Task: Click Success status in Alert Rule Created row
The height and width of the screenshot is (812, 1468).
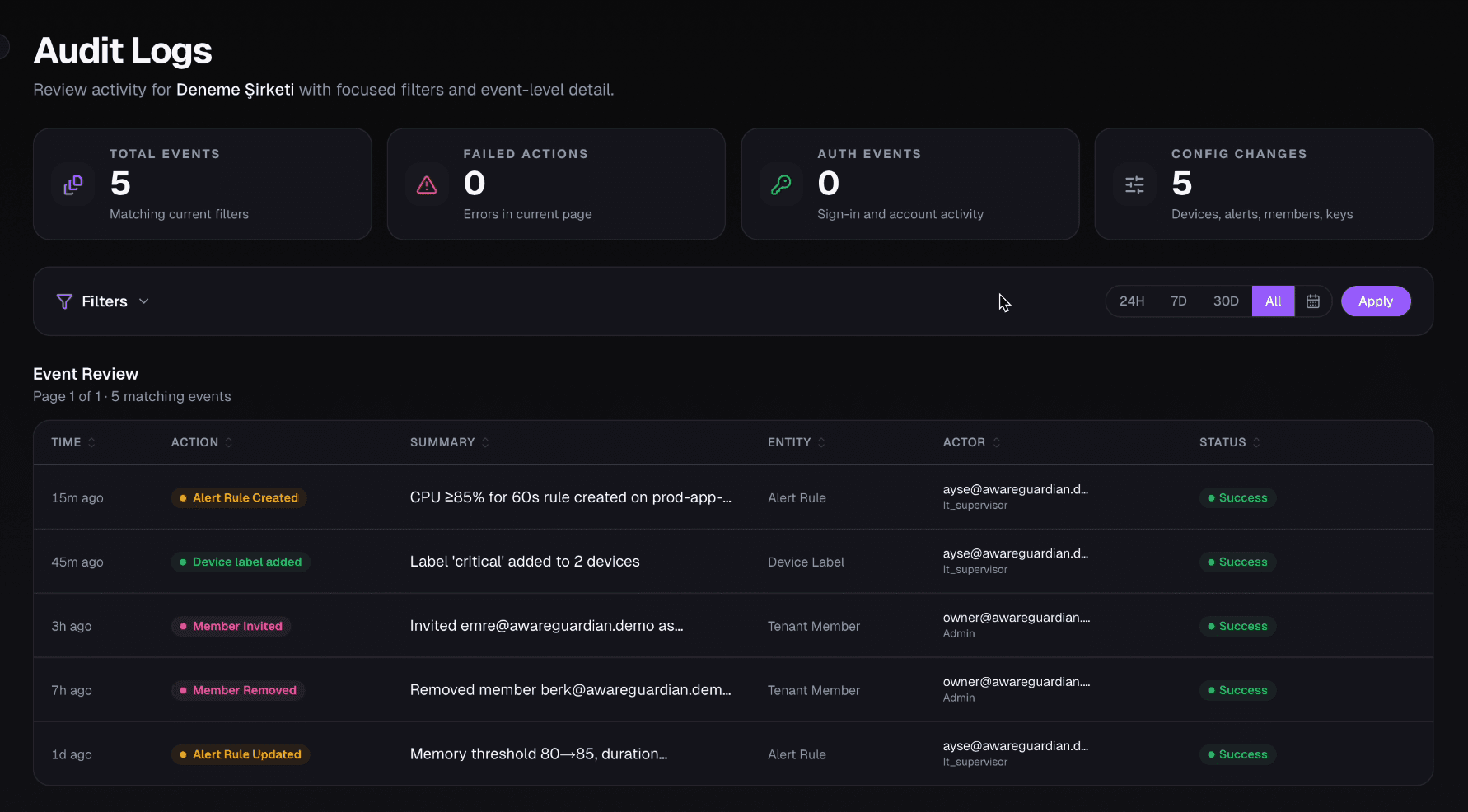Action: click(x=1237, y=497)
